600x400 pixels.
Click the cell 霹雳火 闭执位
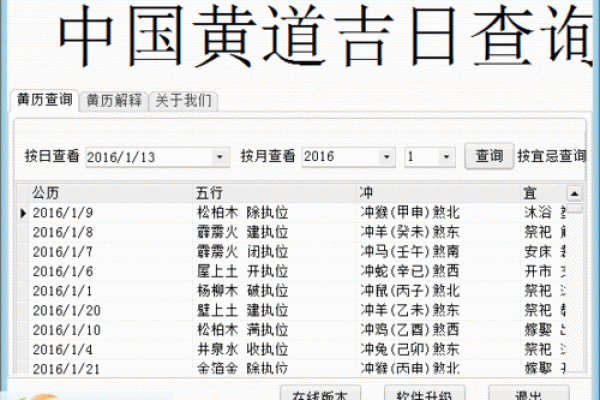point(274,252)
